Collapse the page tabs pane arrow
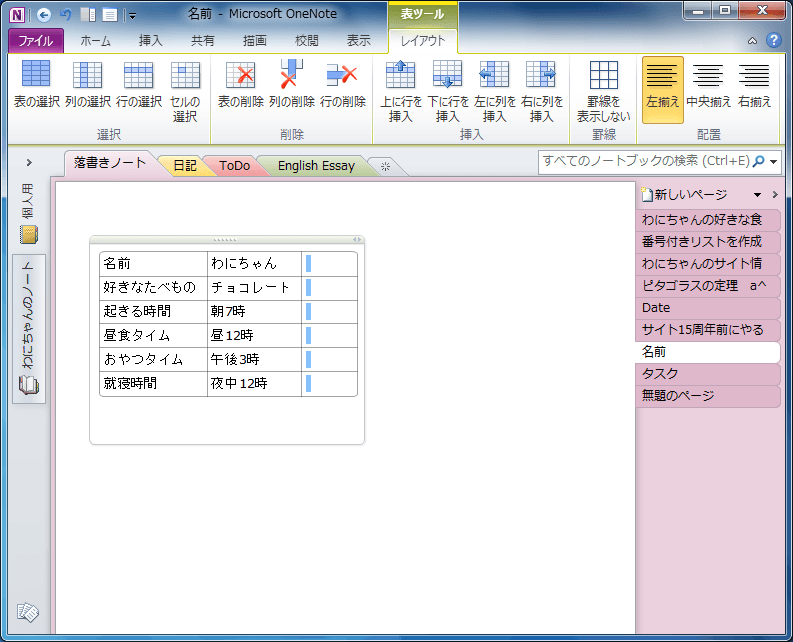Screen dimensions: 793x642 click(775, 195)
